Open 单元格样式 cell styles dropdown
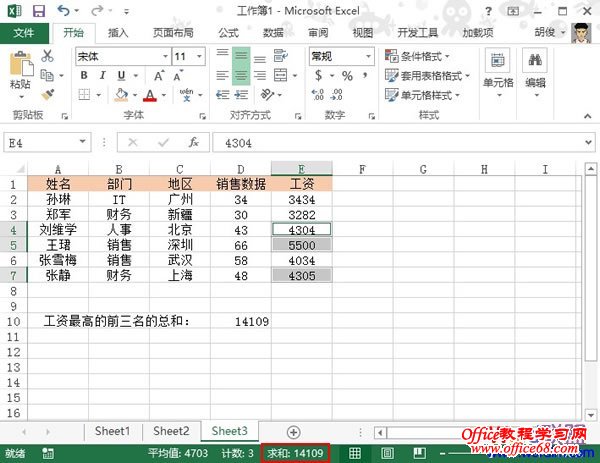 [422, 95]
